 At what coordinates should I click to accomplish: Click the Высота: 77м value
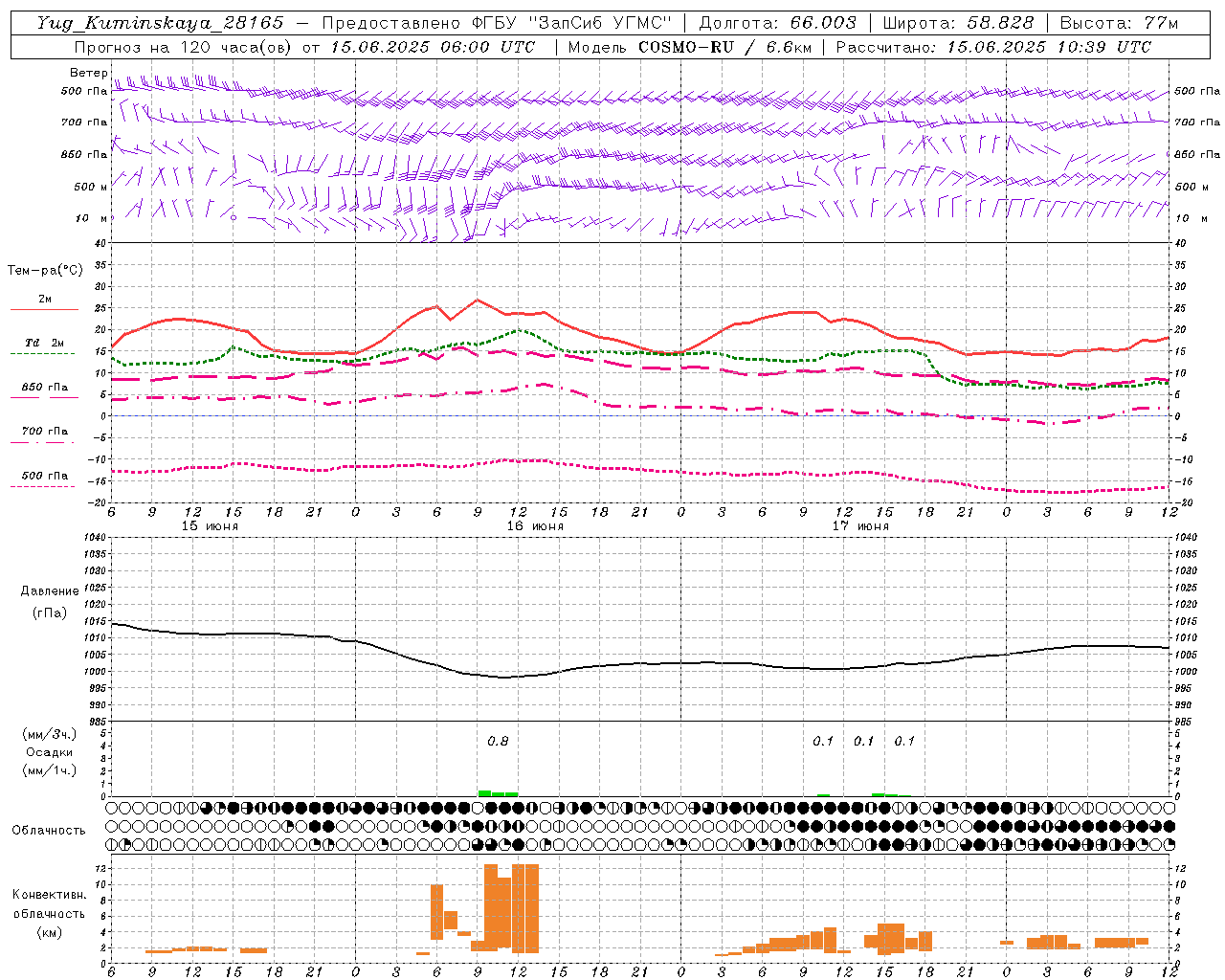click(x=1119, y=23)
